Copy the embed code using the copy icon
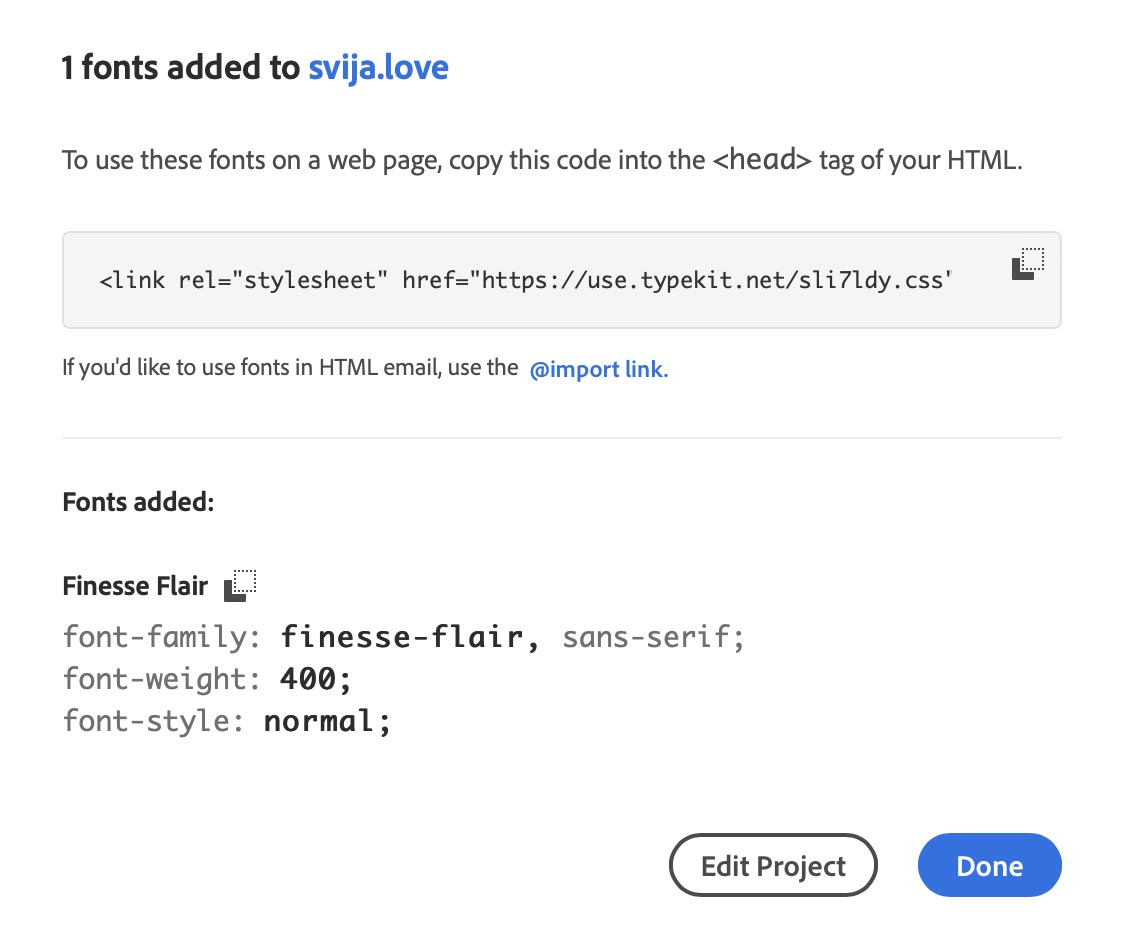1122x948 pixels. pyautogui.click(x=1028, y=264)
